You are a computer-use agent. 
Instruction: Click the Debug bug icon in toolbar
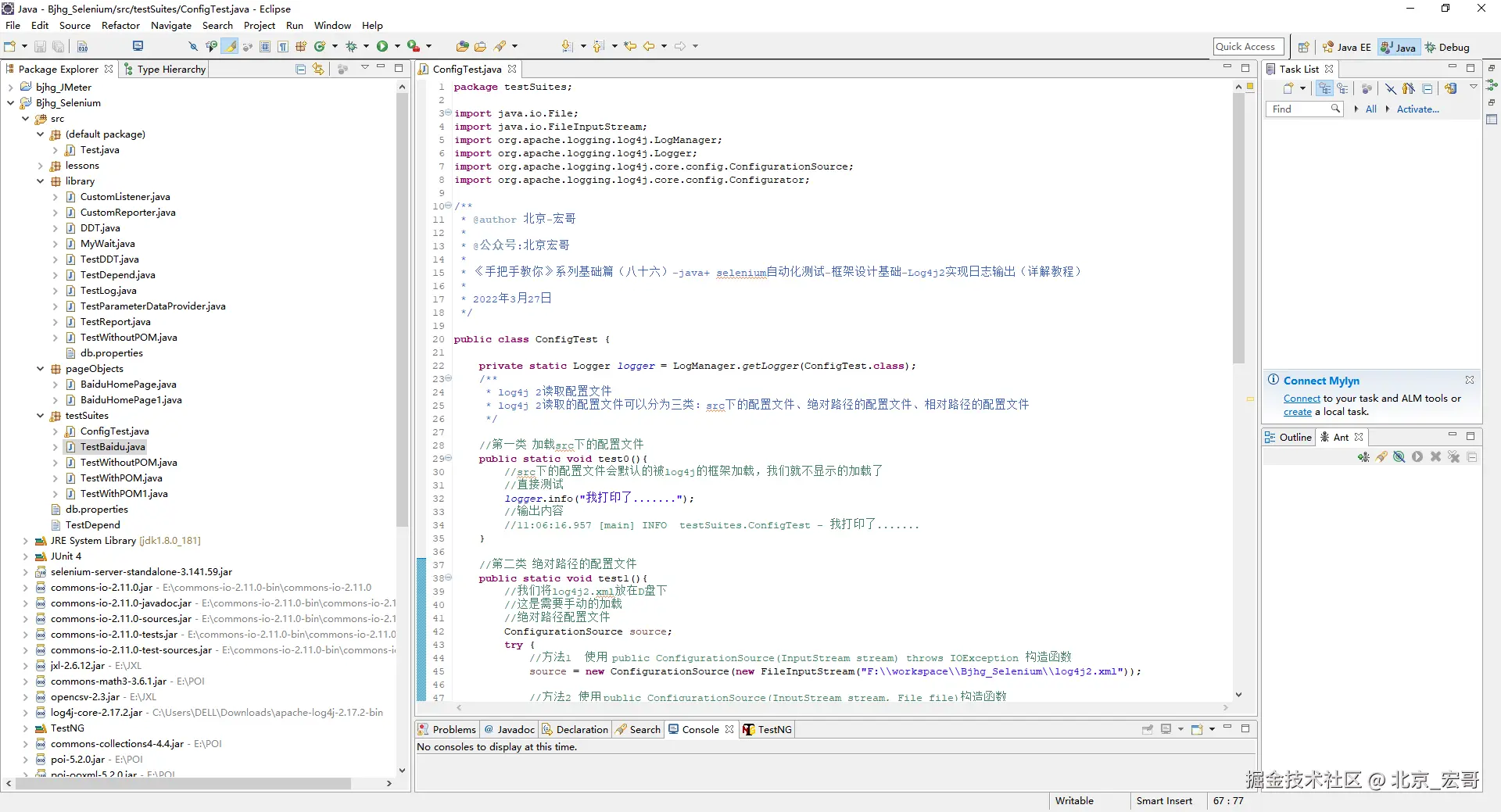pyautogui.click(x=351, y=47)
